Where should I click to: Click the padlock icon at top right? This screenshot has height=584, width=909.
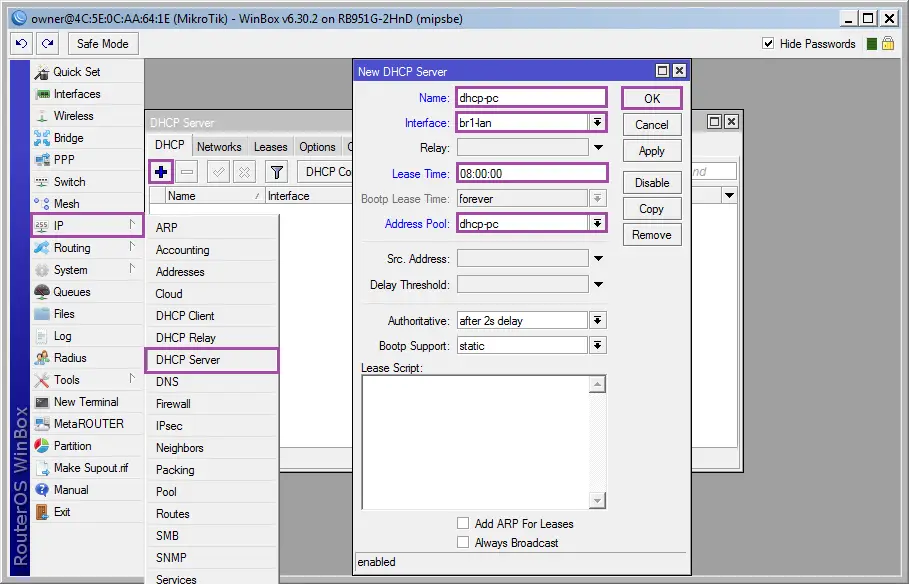pos(888,43)
